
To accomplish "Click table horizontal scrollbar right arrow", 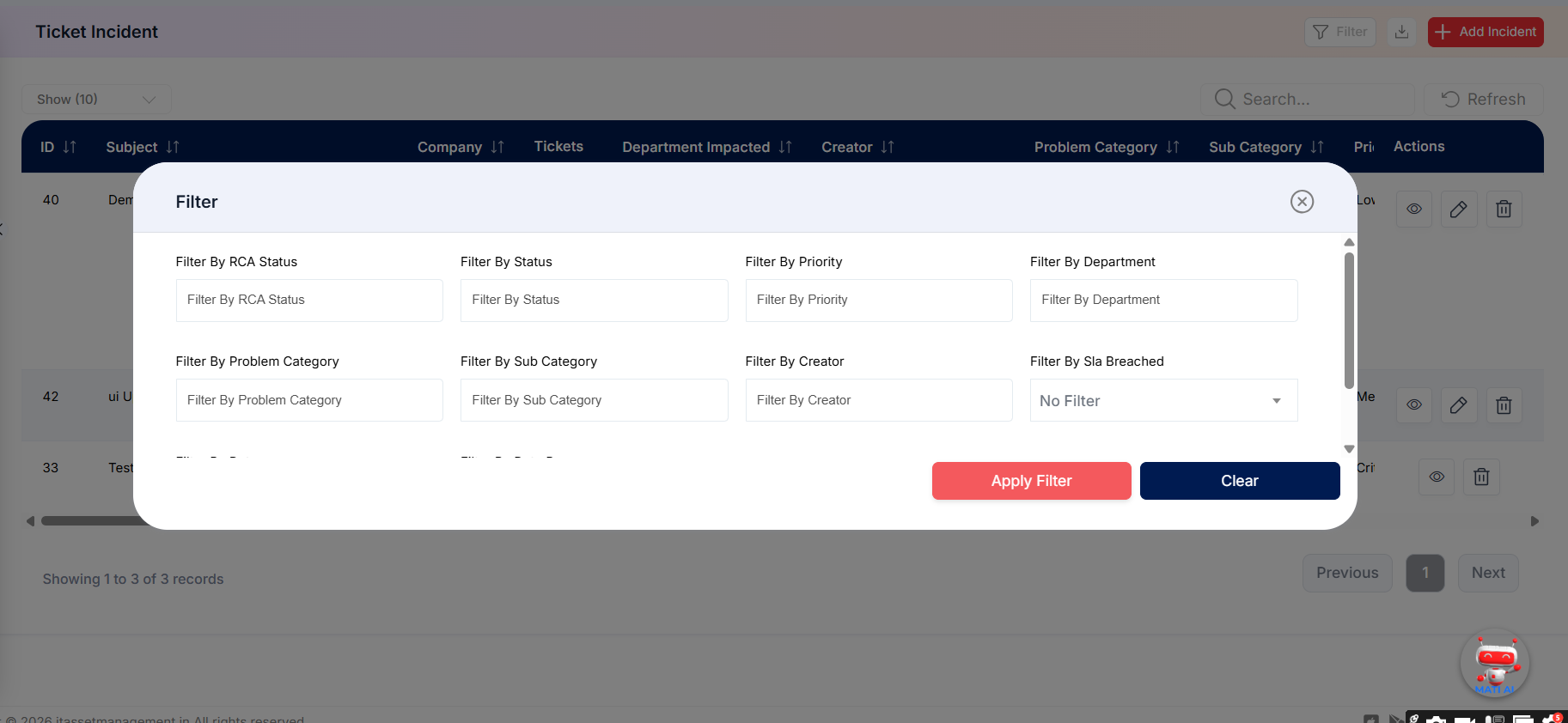I will [x=1534, y=521].
